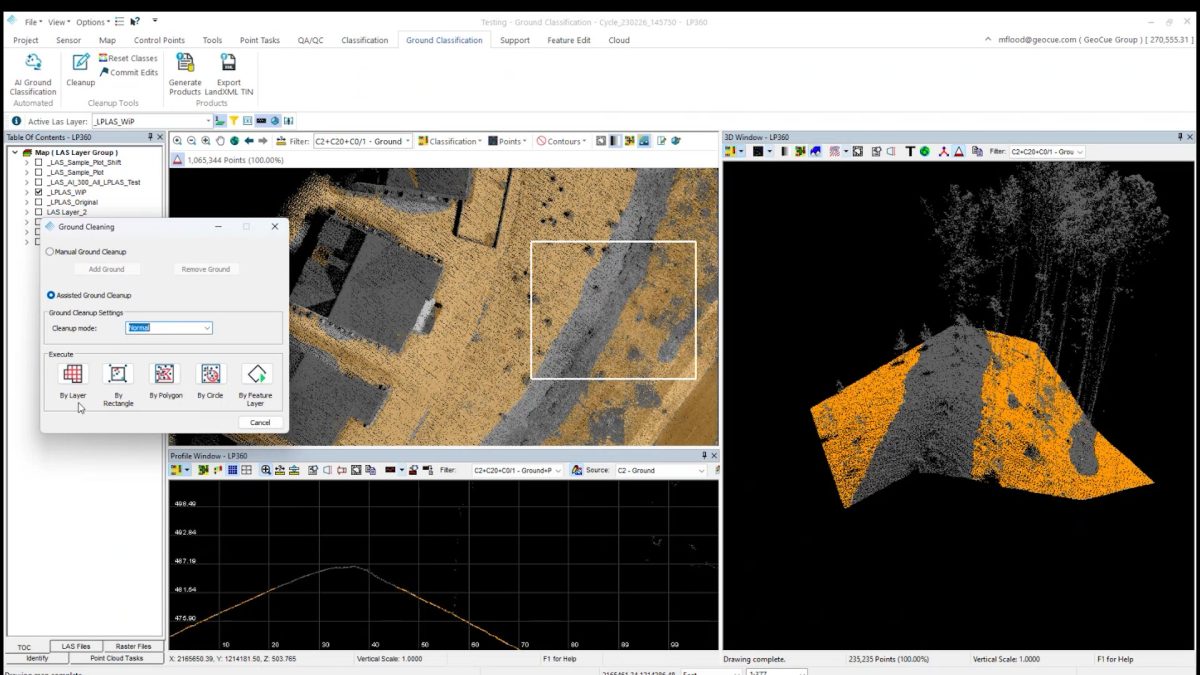Viewport: 1200px width, 675px height.
Task: Toggle _LPLAS_Original layer checkbox
Action: [39, 202]
